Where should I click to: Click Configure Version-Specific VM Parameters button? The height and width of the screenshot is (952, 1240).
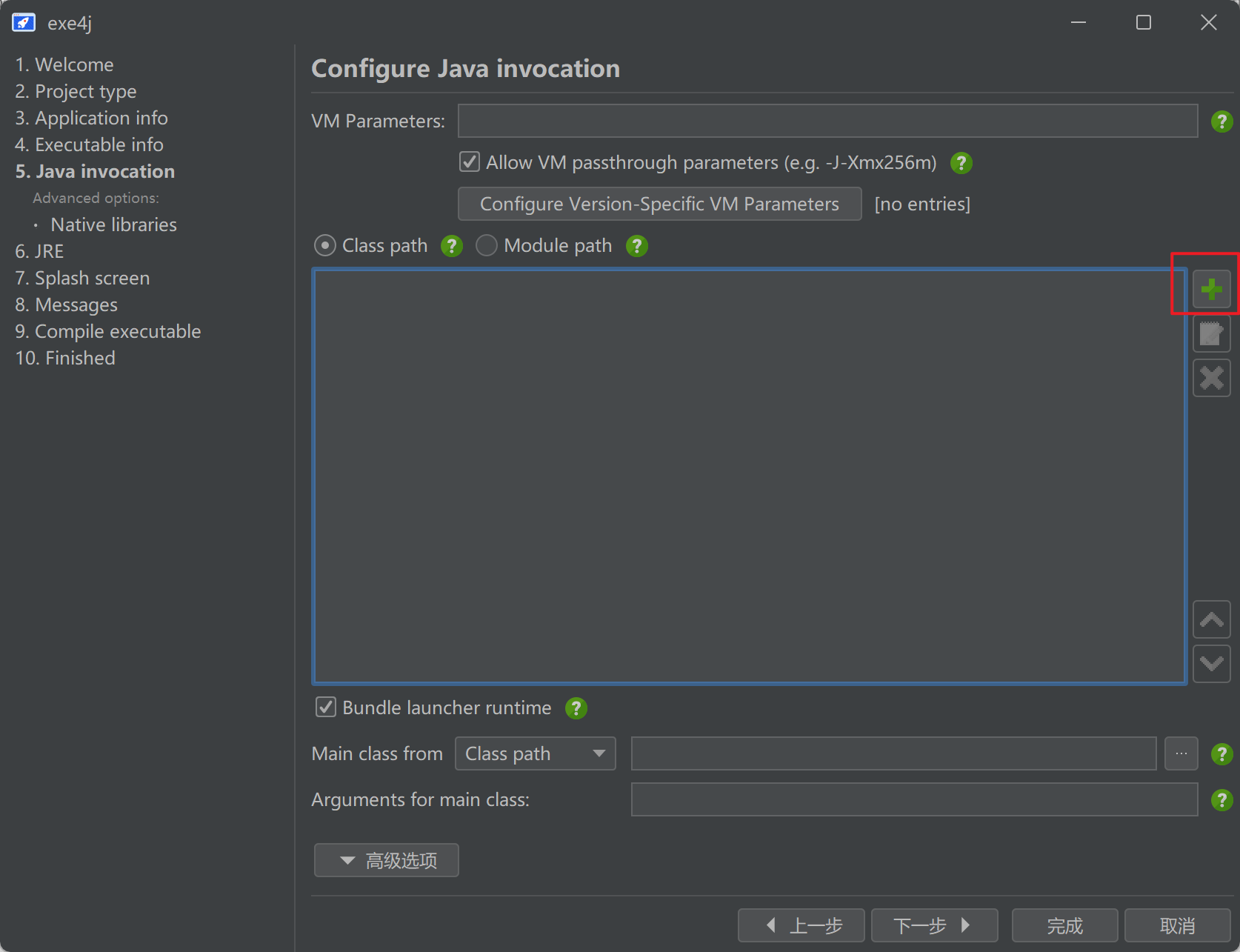coord(659,204)
